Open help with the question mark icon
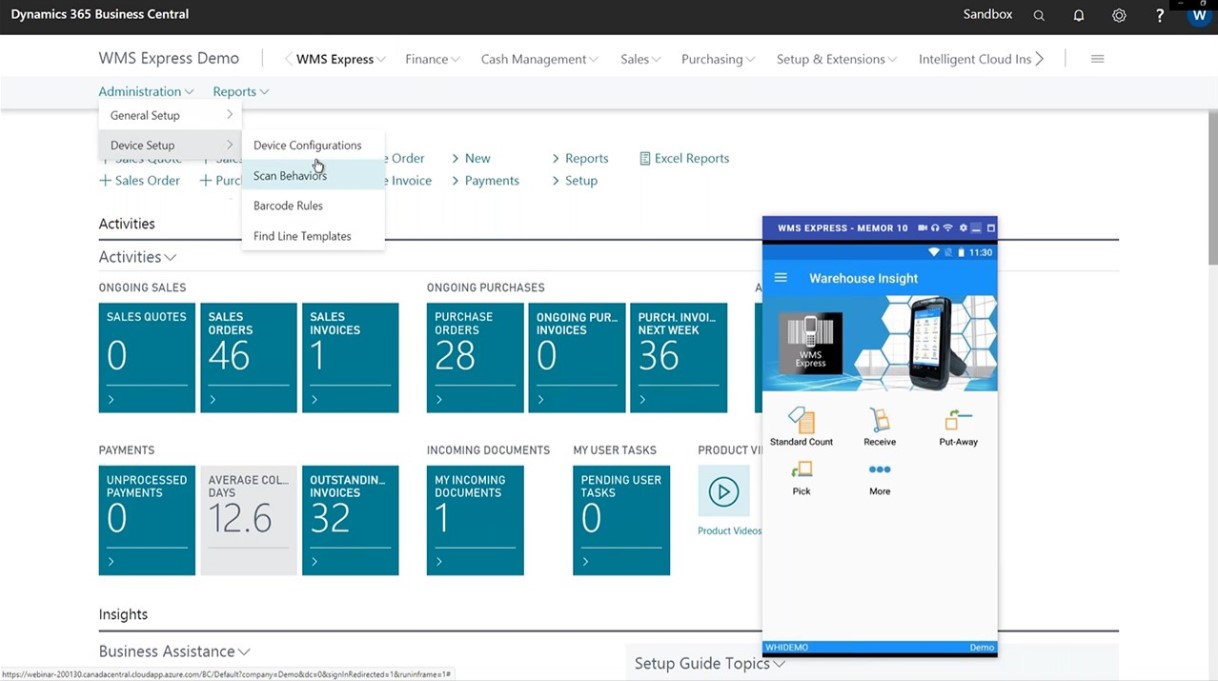Screen dimensions: 1218x681 coord(1158,15)
